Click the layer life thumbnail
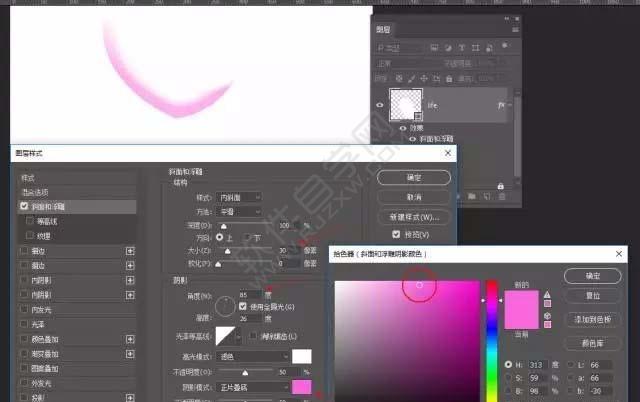The width and height of the screenshot is (640, 402). (405, 104)
